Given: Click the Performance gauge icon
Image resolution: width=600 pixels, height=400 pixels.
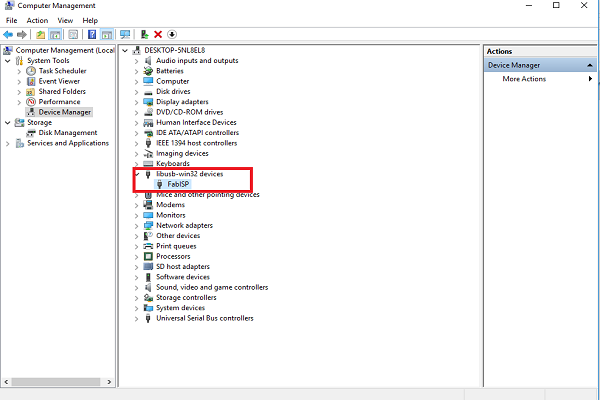Looking at the screenshot, I should [31, 102].
